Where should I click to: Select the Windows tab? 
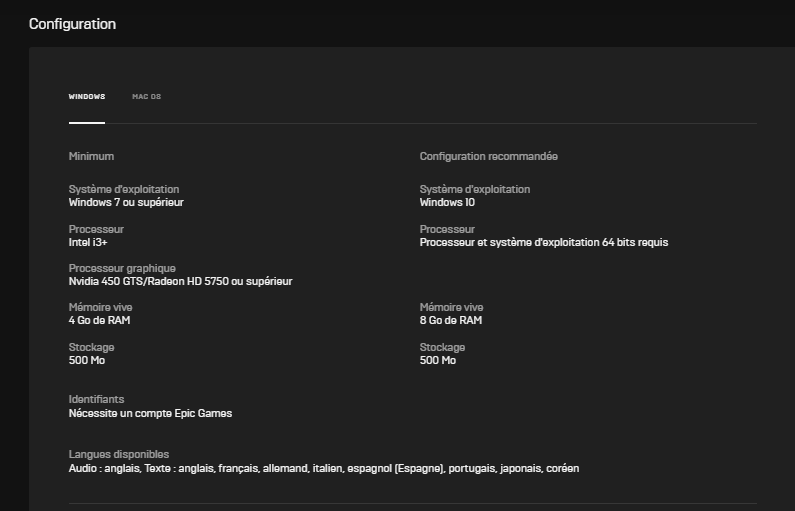[x=87, y=96]
